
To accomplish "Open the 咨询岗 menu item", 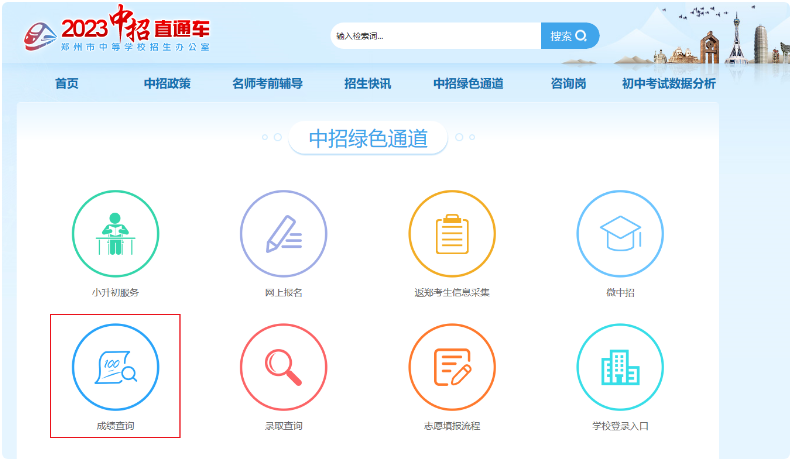I will tap(568, 83).
